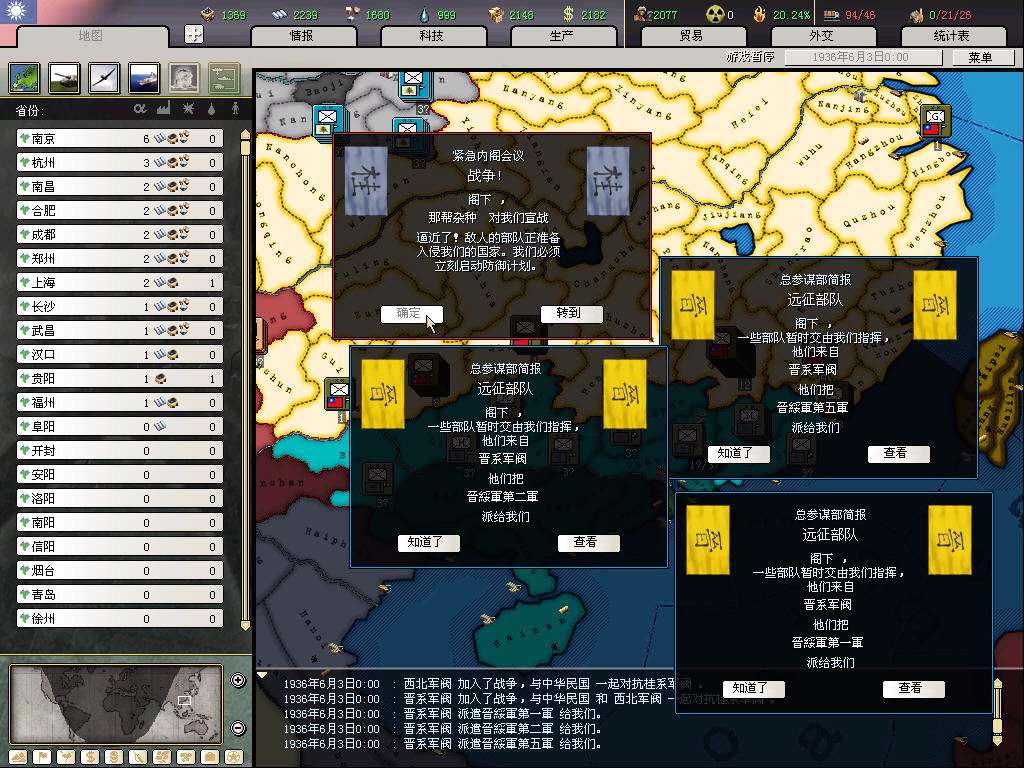1024x768 pixels.
Task: Click 查看 in 晋綏軍第二軍 dialog
Action: 588,542
